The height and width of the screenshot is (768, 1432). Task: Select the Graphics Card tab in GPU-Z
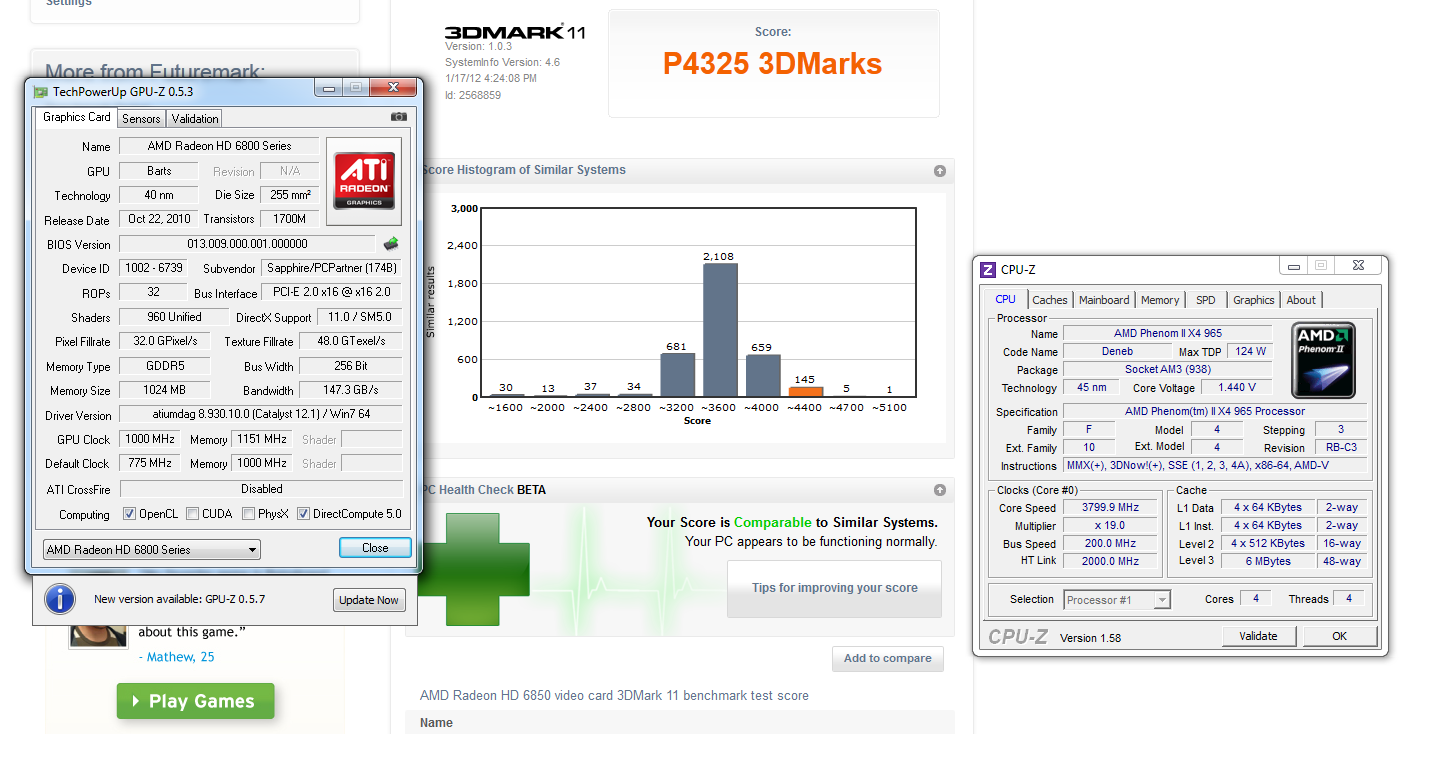(77, 117)
